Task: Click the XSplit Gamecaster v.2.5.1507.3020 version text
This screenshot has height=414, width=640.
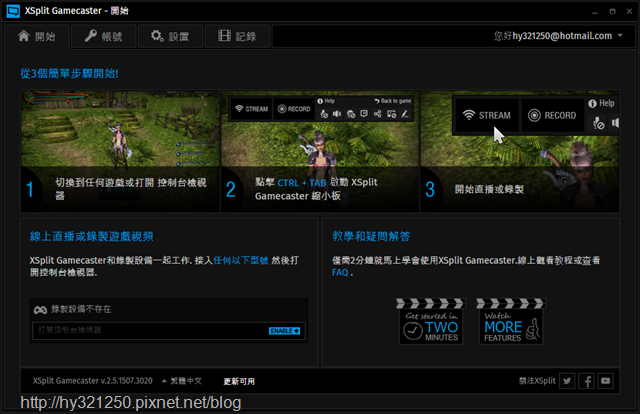Action: (93, 381)
